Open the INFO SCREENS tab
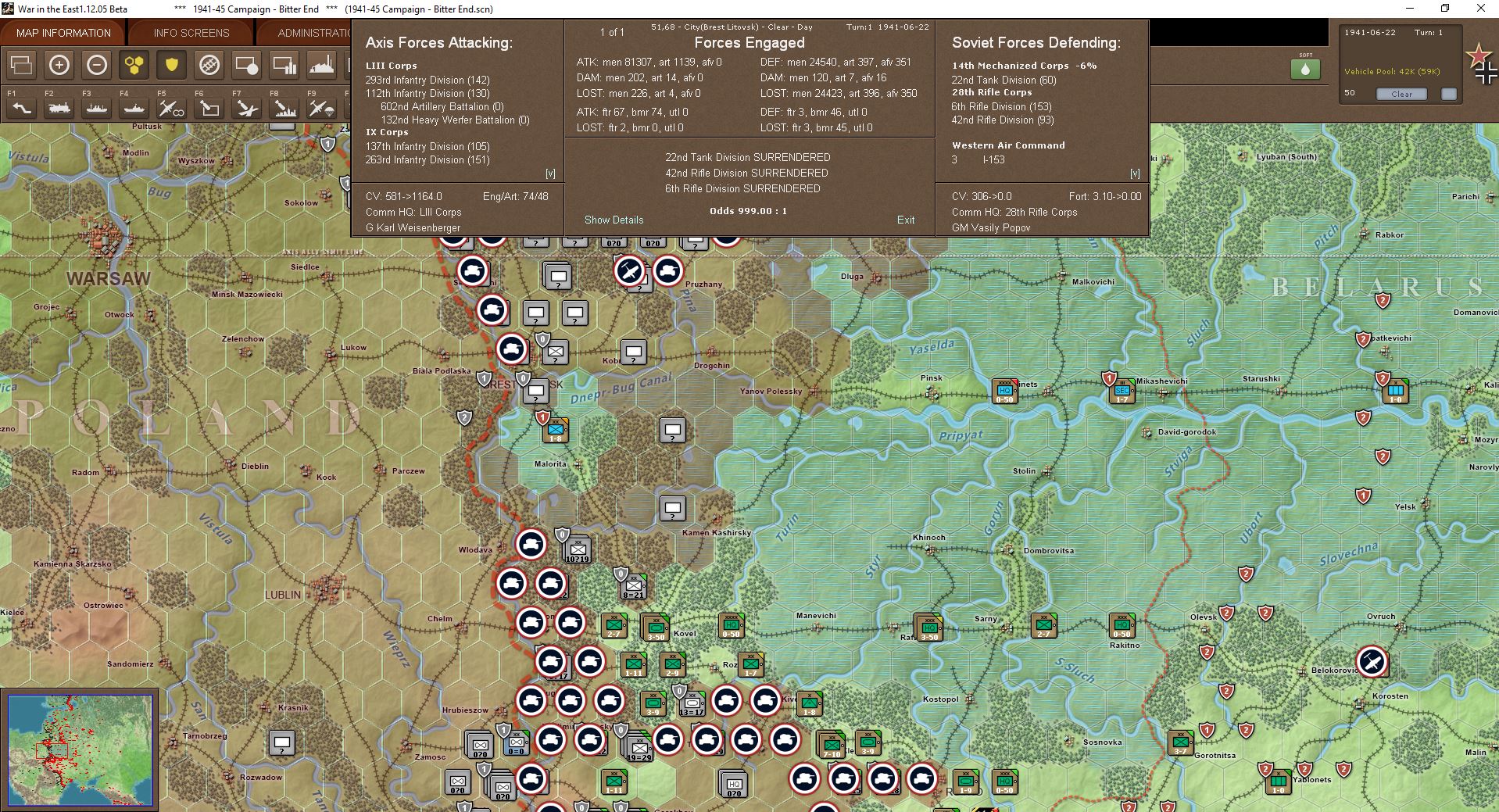Screen dimensions: 1499x812 191,33
